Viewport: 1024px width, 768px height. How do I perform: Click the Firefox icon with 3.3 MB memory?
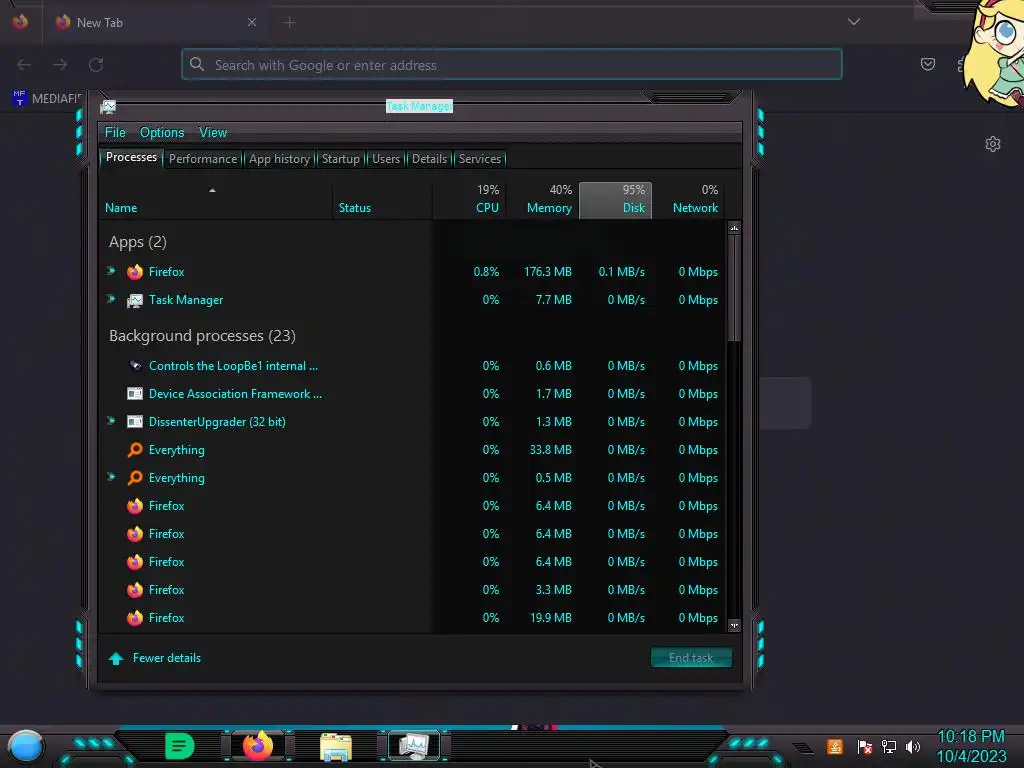click(x=135, y=590)
